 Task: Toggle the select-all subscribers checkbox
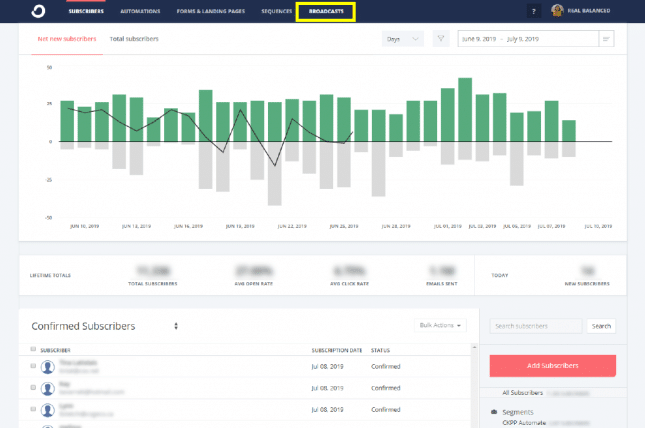click(x=33, y=350)
